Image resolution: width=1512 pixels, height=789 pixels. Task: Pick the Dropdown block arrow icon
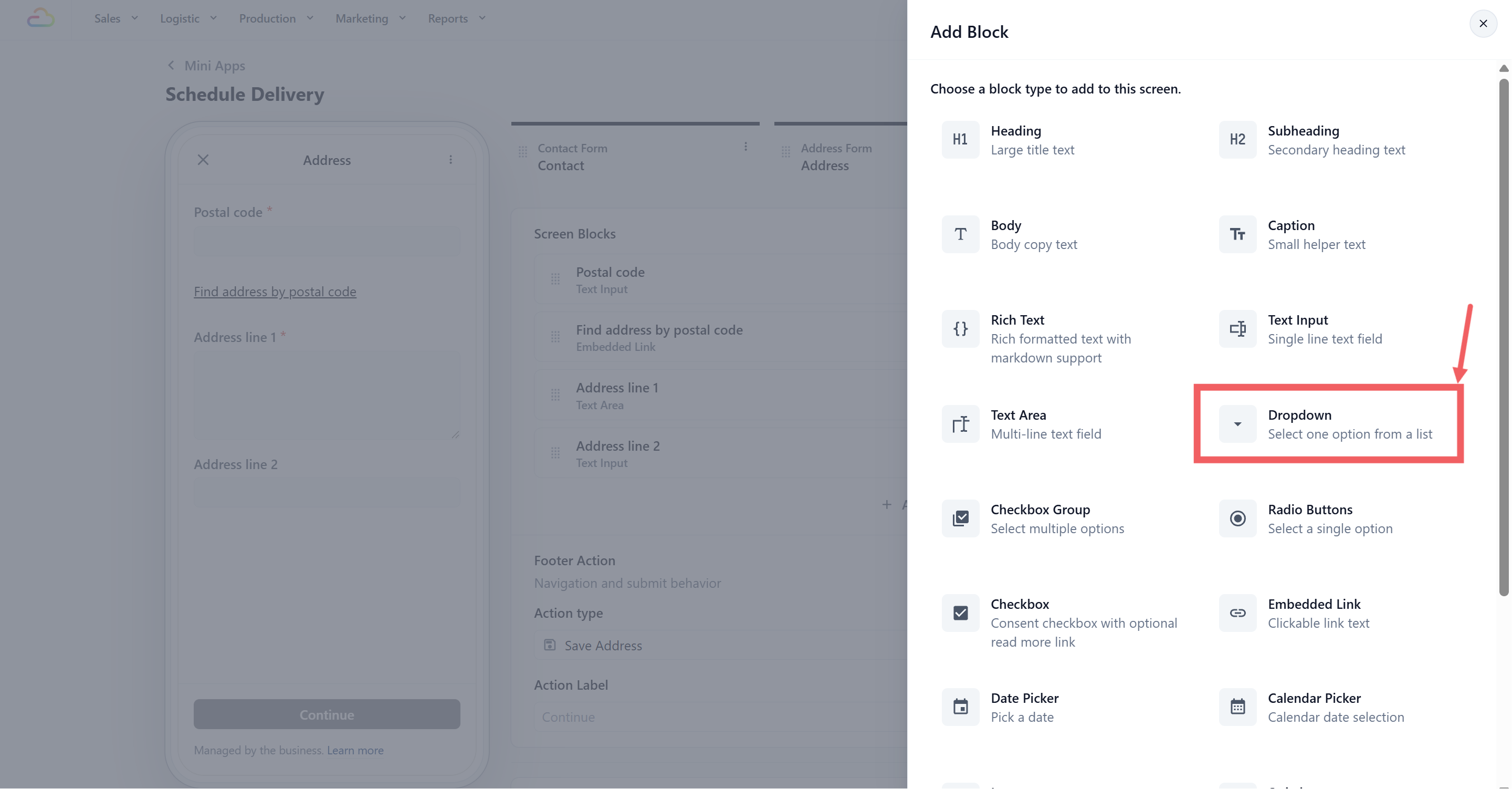click(1237, 424)
